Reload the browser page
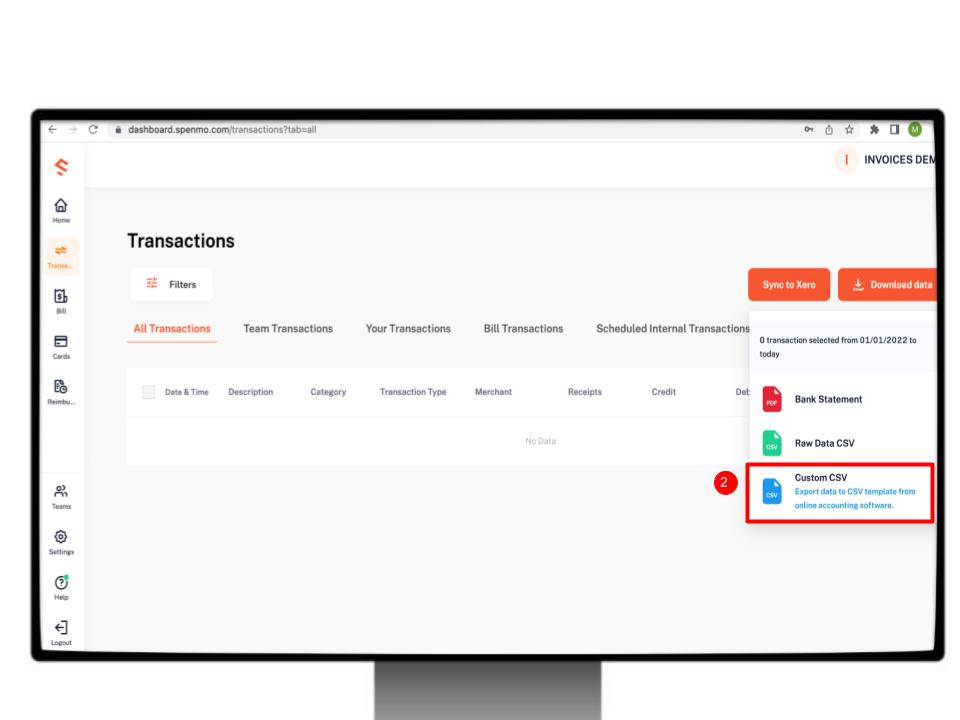This screenshot has width=960, height=720. tap(93, 129)
